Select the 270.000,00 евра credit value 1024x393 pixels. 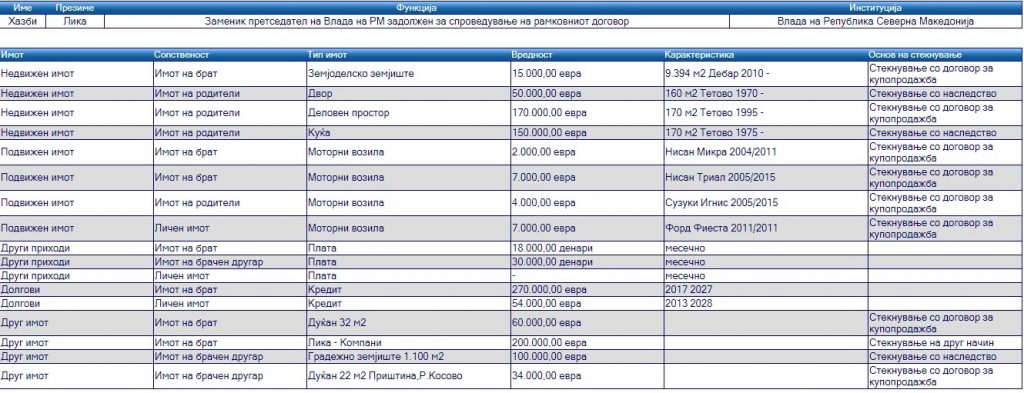coord(586,289)
